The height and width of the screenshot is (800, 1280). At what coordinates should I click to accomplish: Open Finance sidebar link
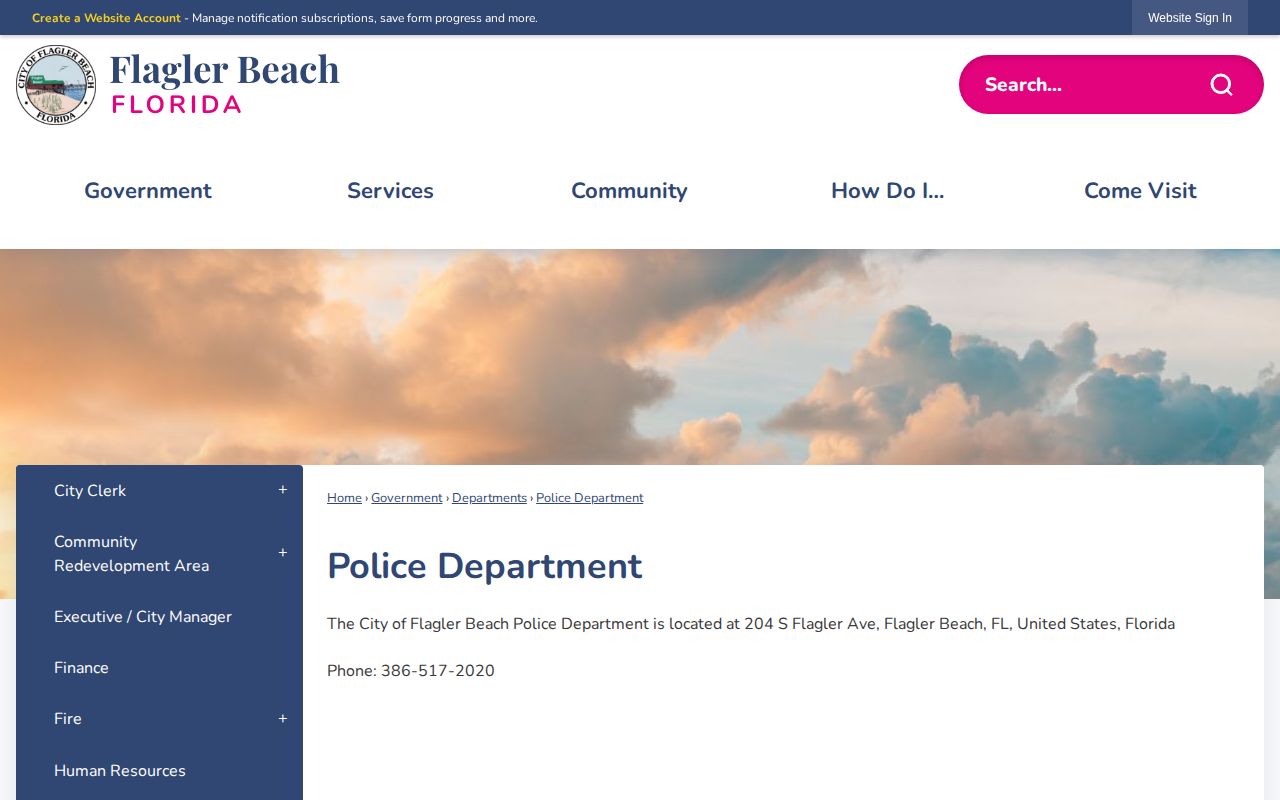[x=81, y=668]
